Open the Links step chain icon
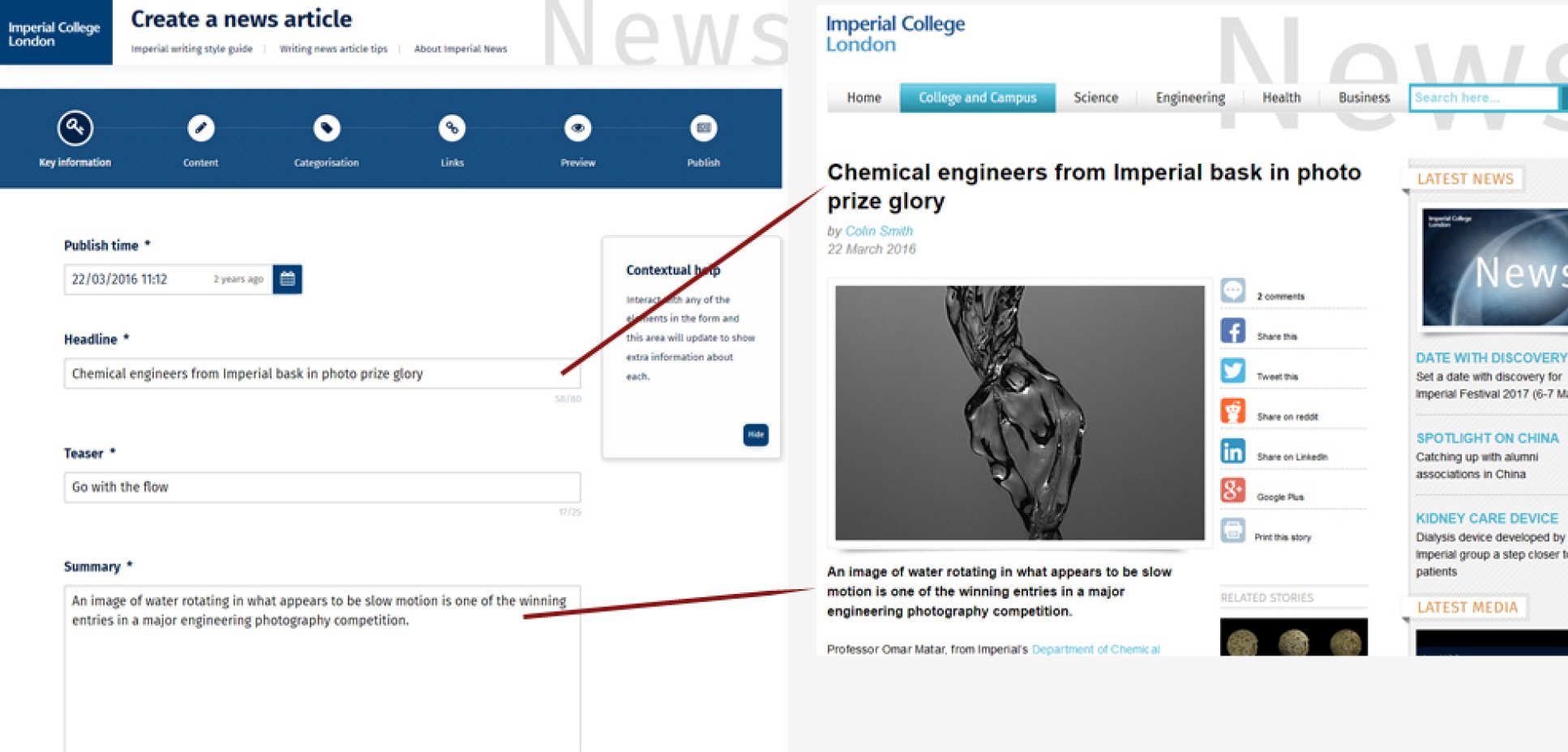Image resolution: width=1568 pixels, height=752 pixels. point(452,127)
